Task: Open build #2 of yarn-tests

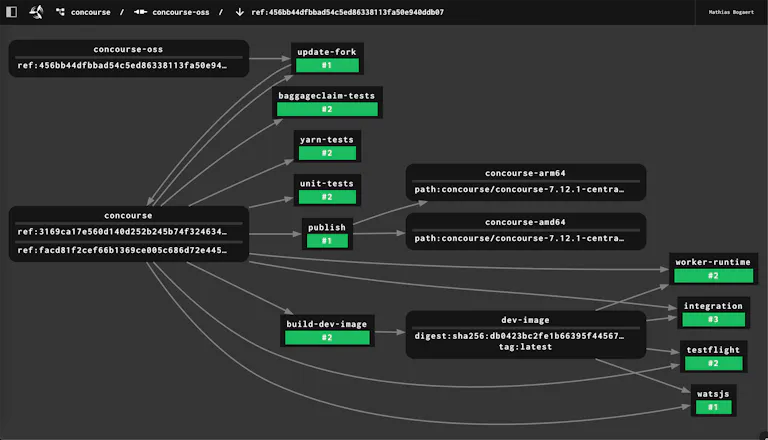Action: click(327, 153)
